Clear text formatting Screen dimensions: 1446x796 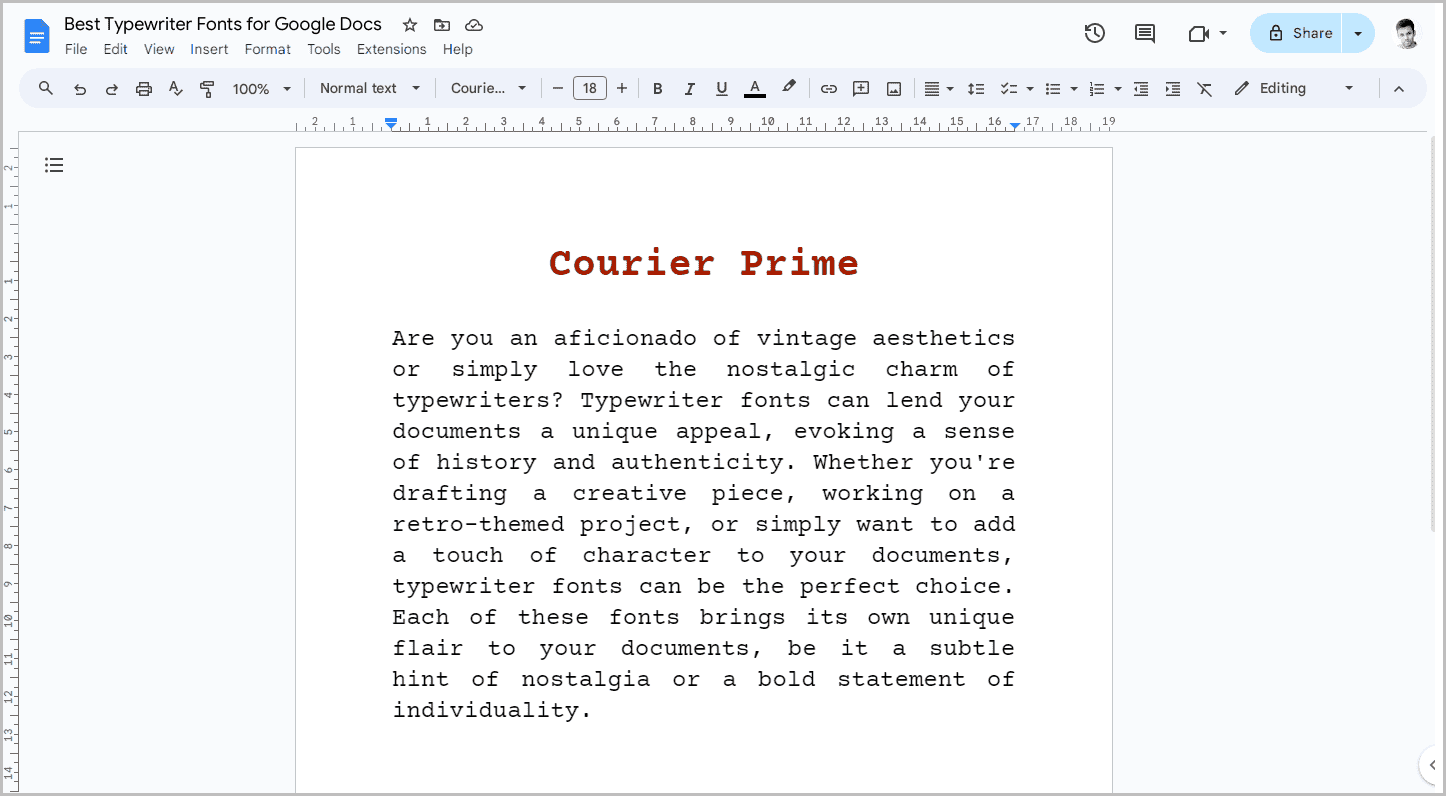click(1205, 89)
